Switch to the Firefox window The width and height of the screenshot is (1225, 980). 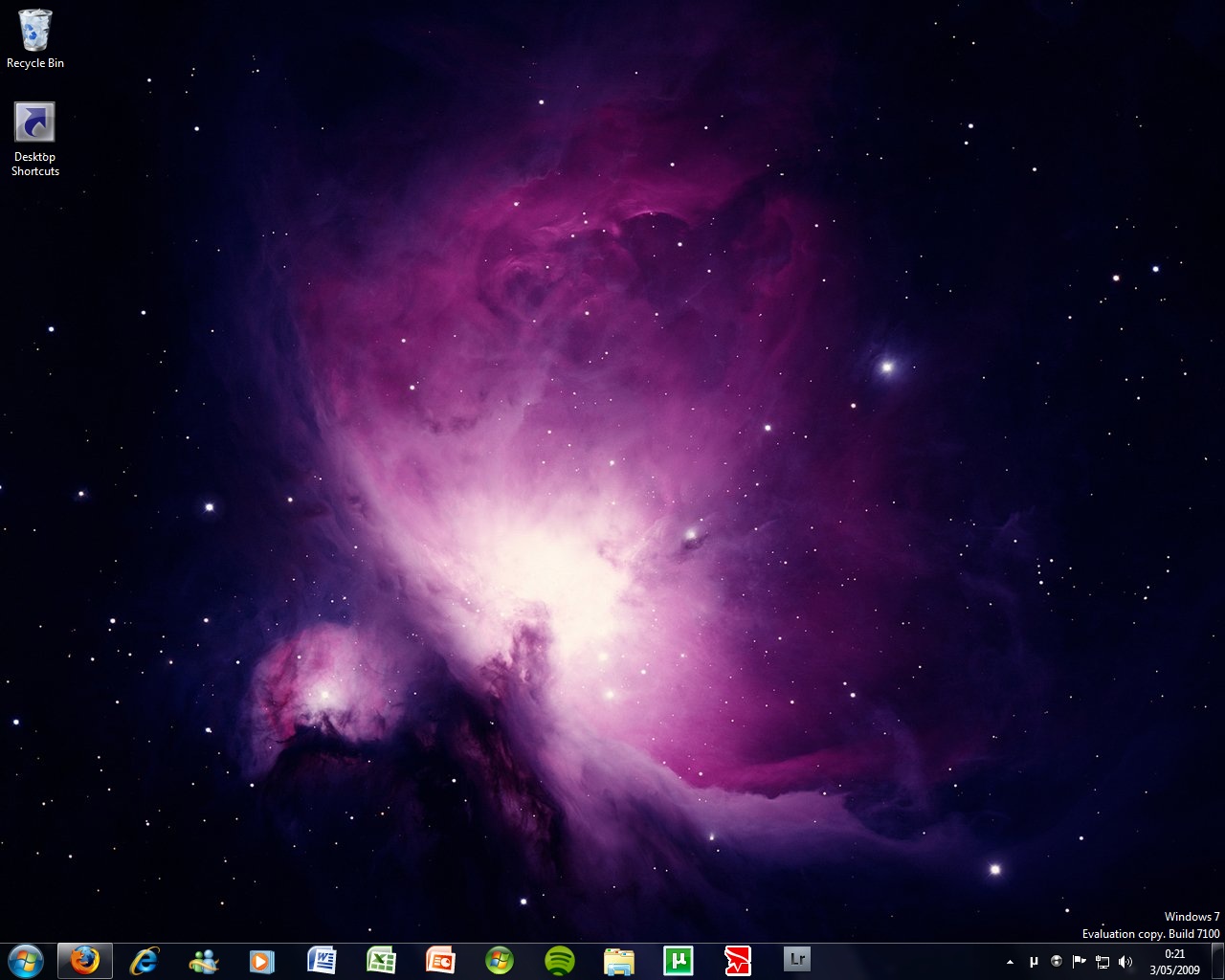pos(85,960)
